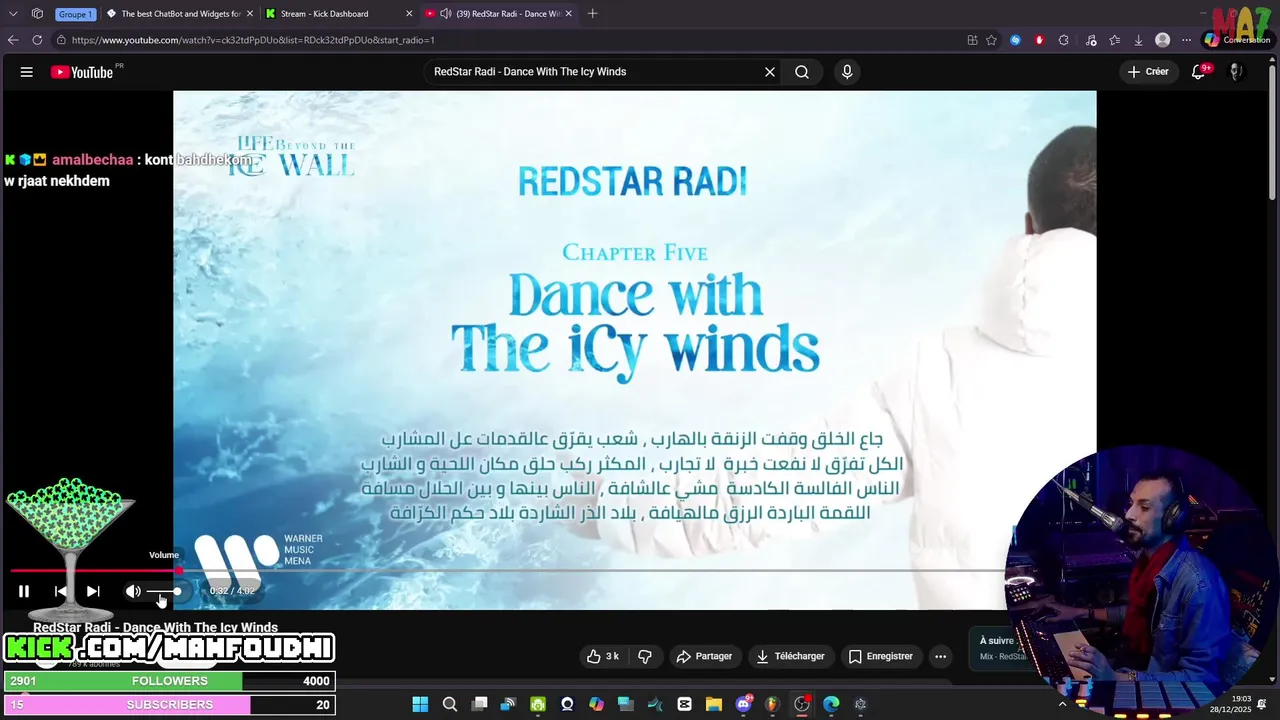Open Microsoft Edge from the taskbar
This screenshot has width=1280, height=720.
(831, 704)
